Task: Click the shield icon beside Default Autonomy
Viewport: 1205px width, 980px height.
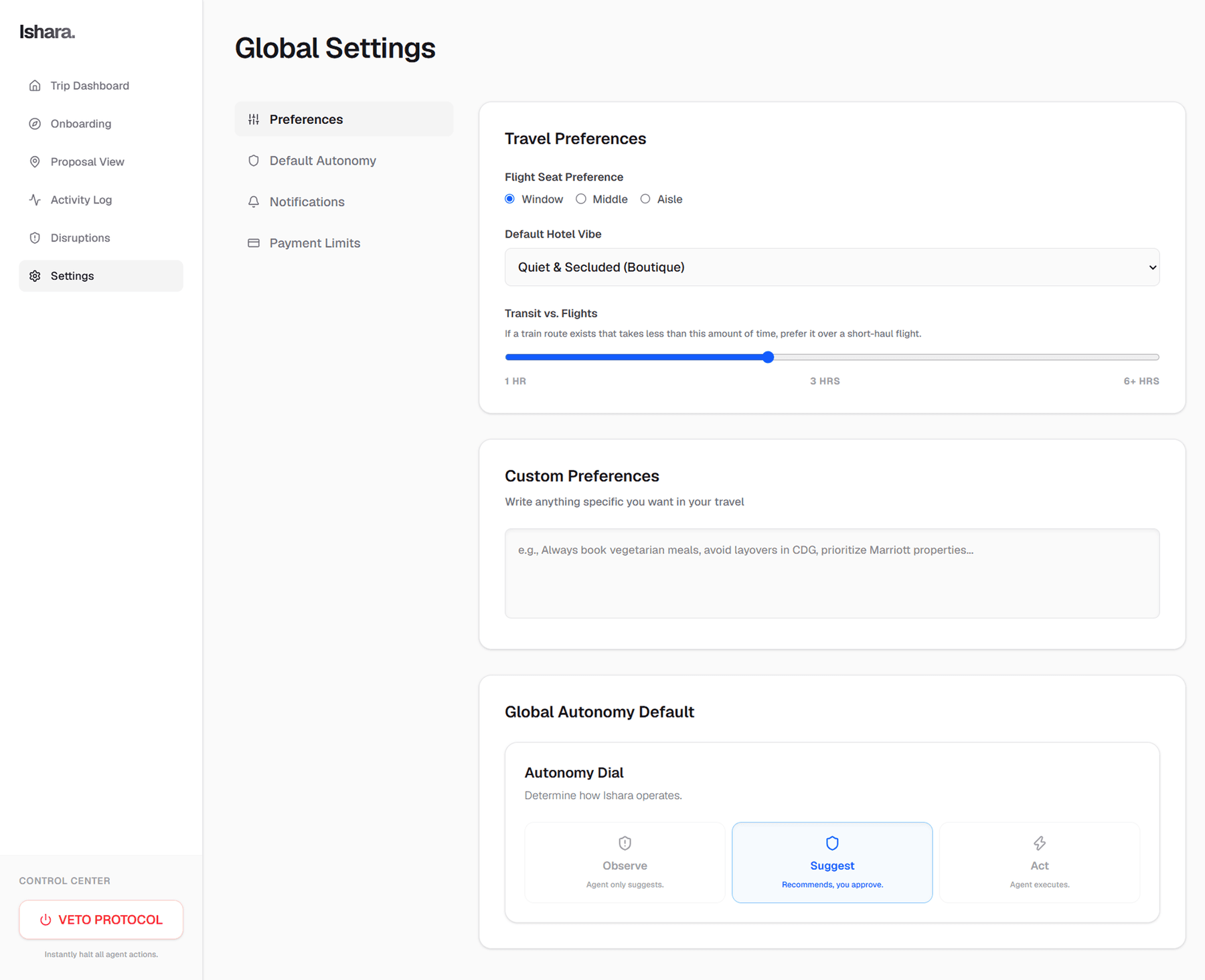Action: [254, 161]
